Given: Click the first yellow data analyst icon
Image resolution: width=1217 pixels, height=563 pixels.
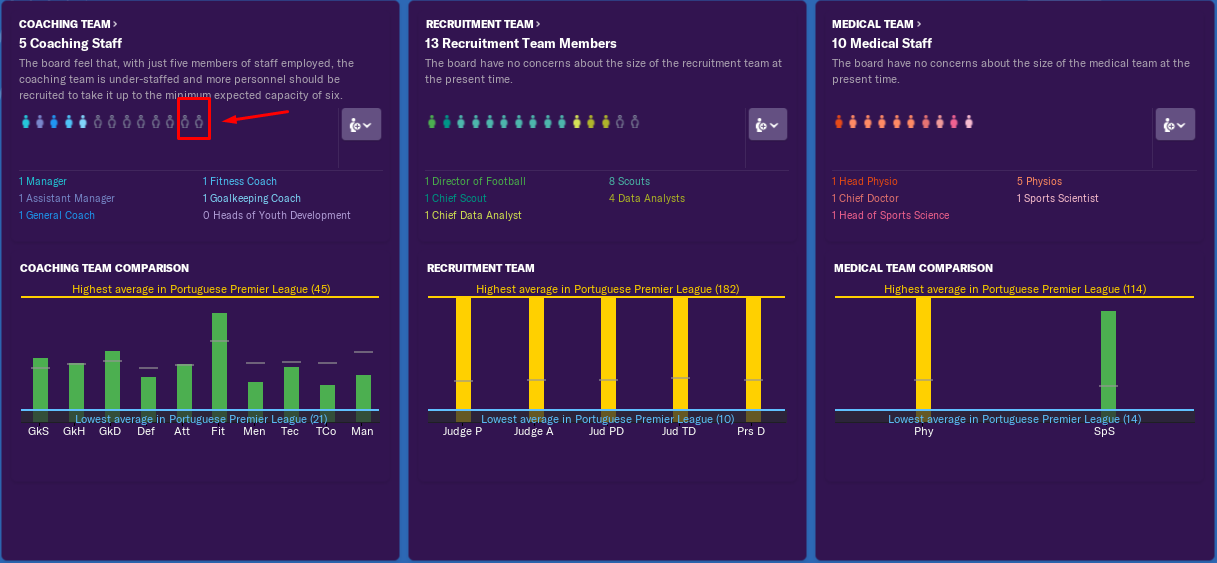Looking at the screenshot, I should [x=577, y=123].
